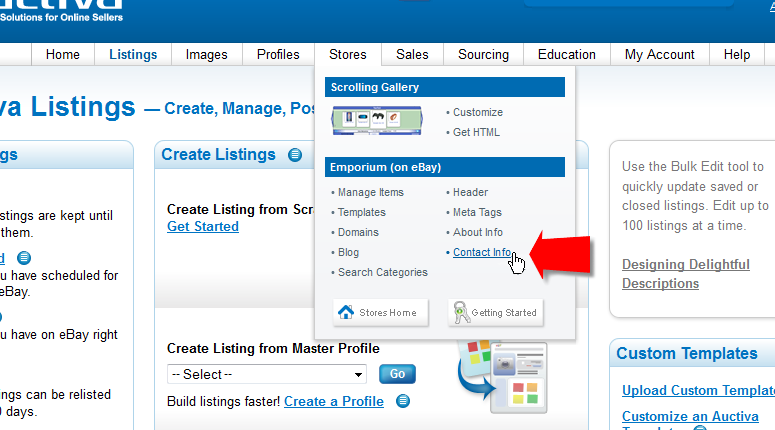This screenshot has height=430, width=775.
Task: Click the Getting Started button
Action: pos(495,312)
